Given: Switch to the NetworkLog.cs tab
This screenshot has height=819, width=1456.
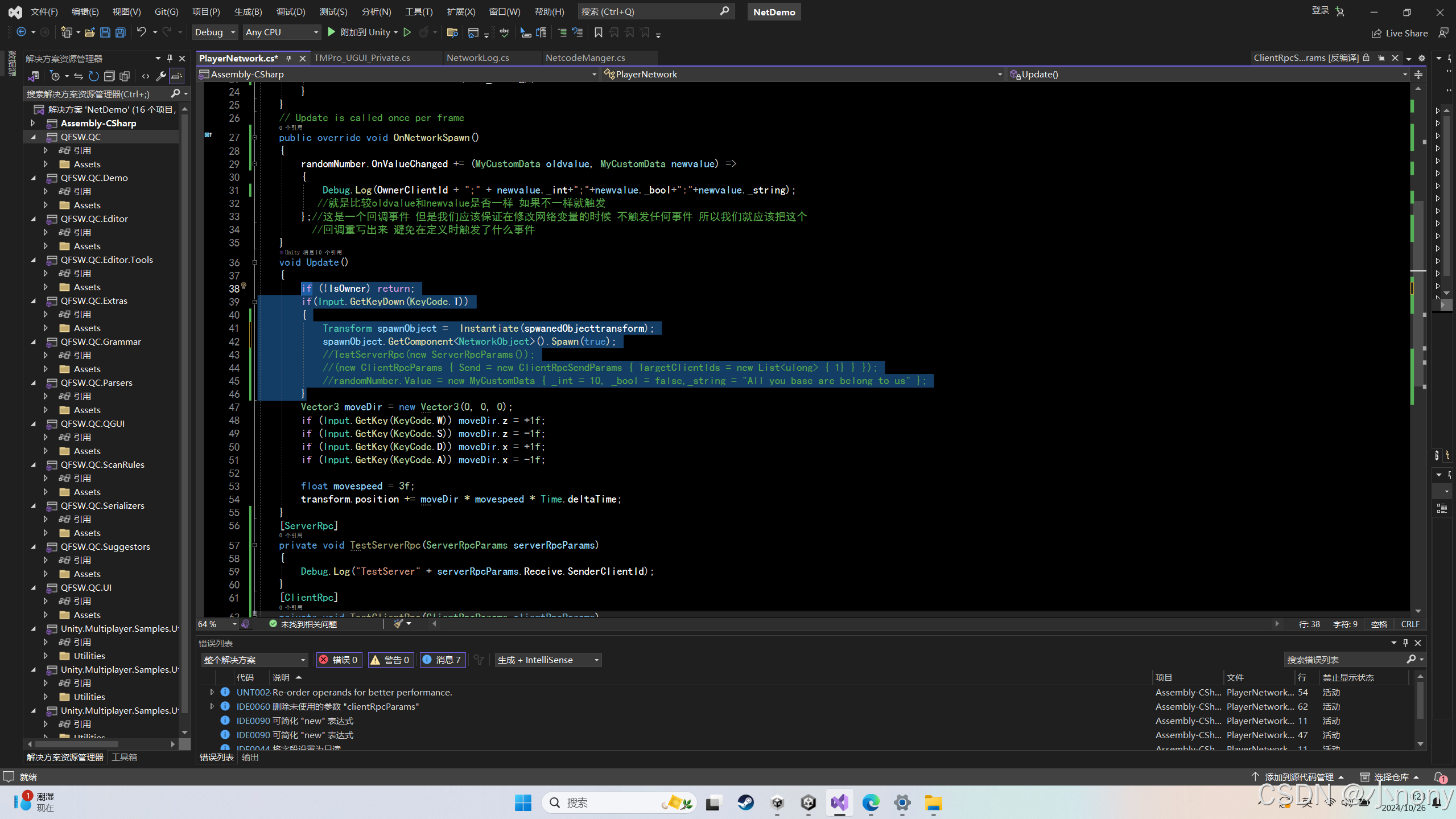Looking at the screenshot, I should pyautogui.click(x=478, y=57).
